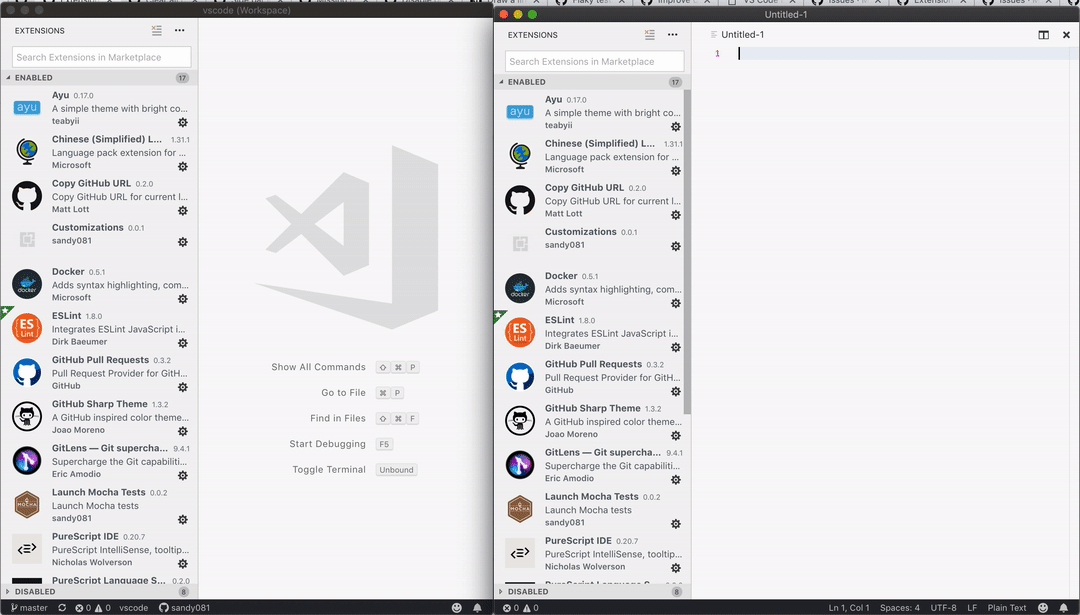Open GitHub Sharp Theme gear in left window

183,431
